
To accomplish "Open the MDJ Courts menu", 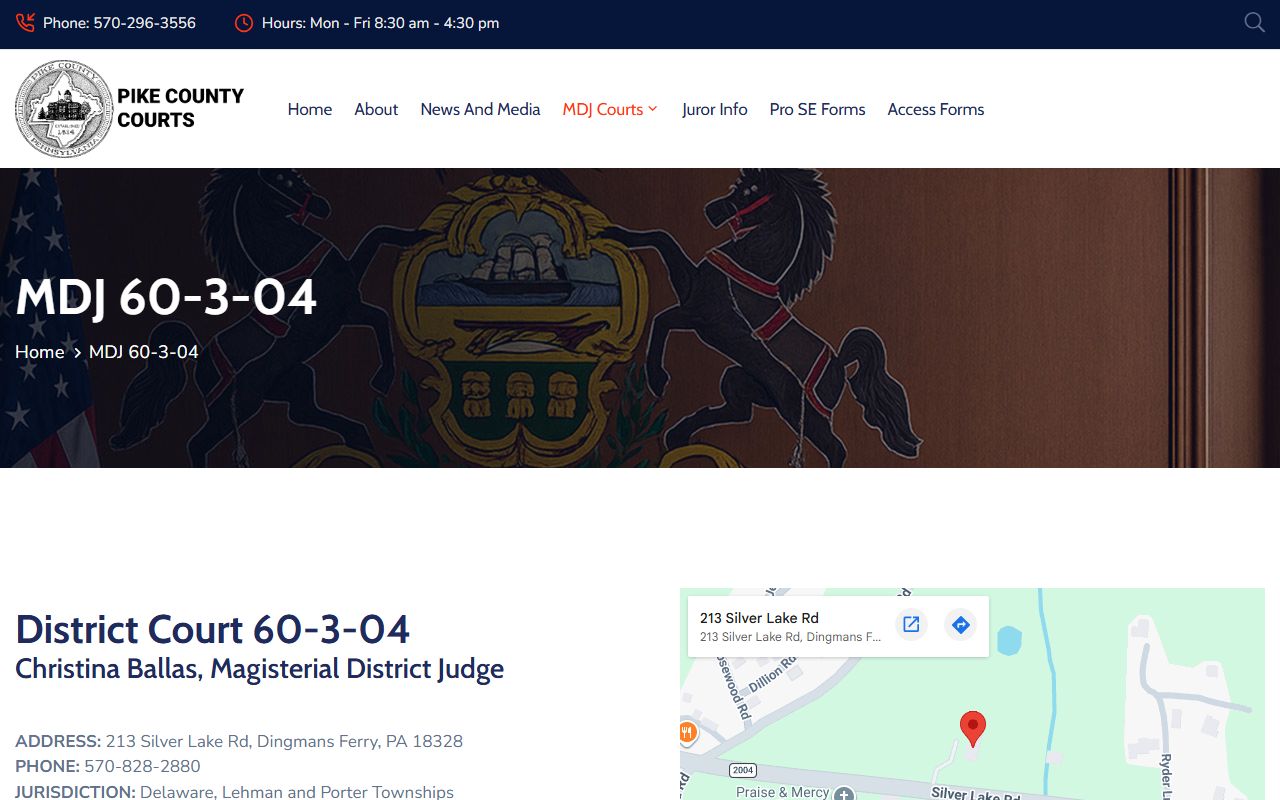I will [603, 109].
